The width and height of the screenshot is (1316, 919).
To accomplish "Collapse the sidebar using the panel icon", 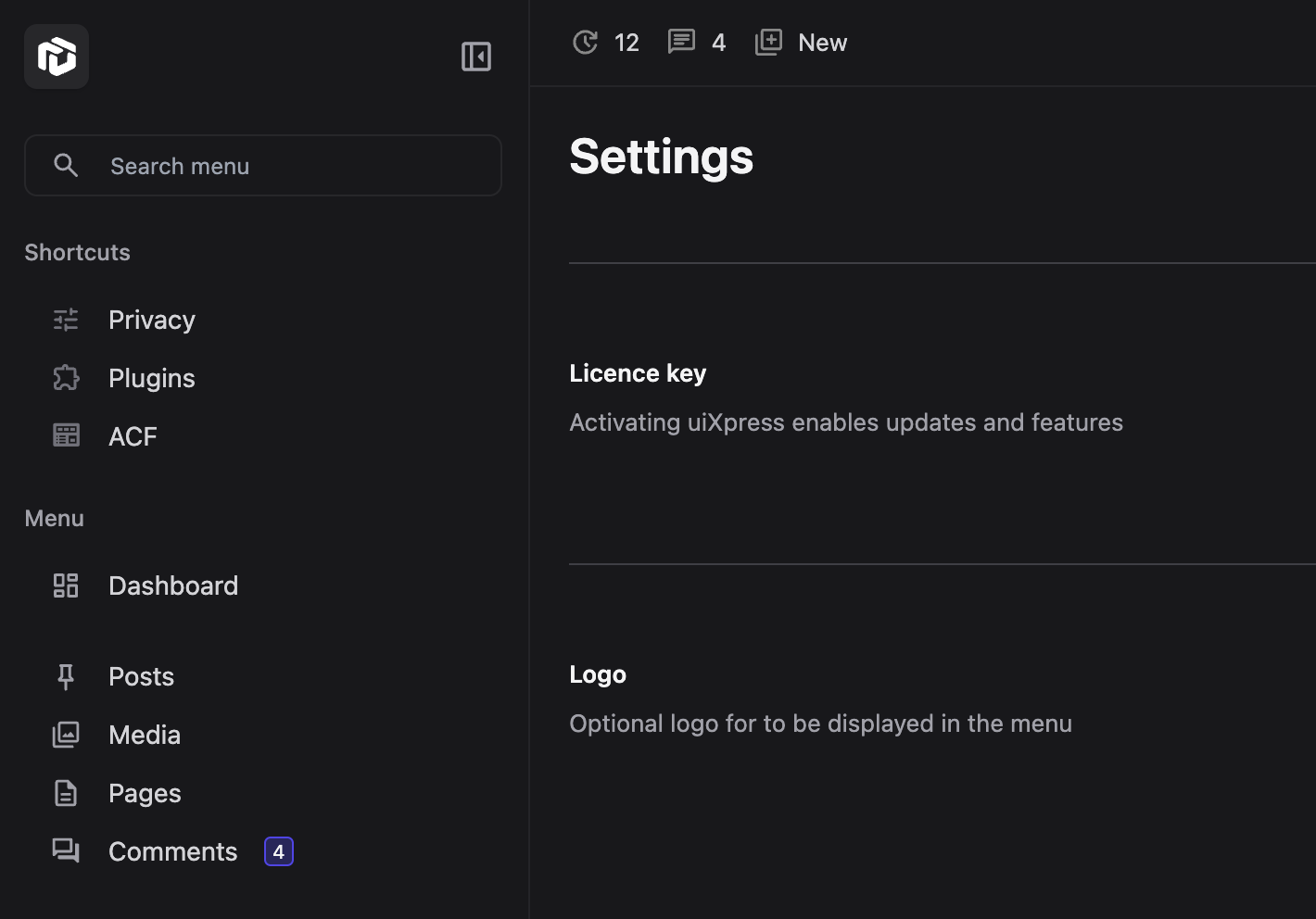I will [x=475, y=56].
